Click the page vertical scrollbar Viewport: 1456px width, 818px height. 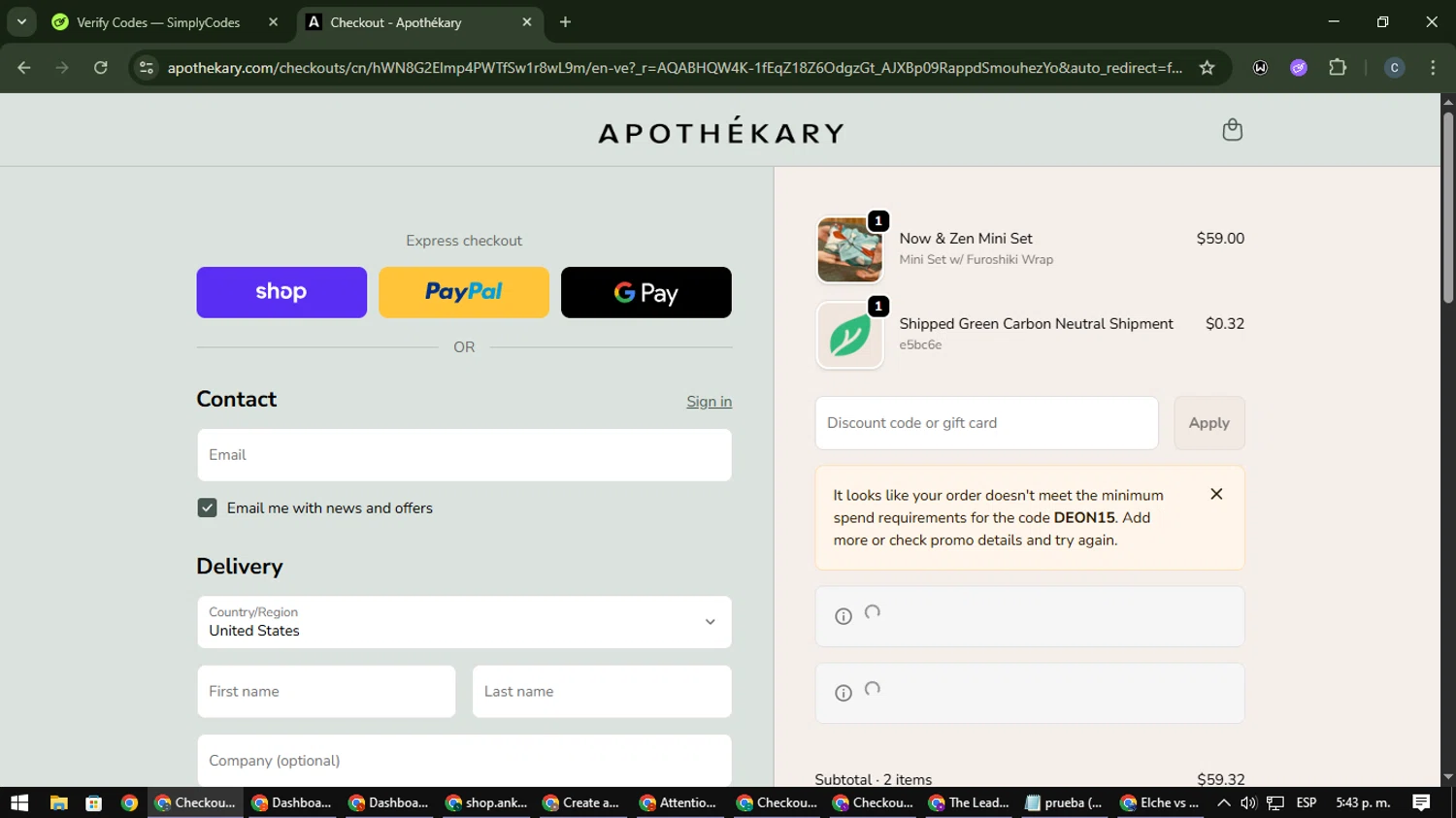pyautogui.click(x=1448, y=209)
